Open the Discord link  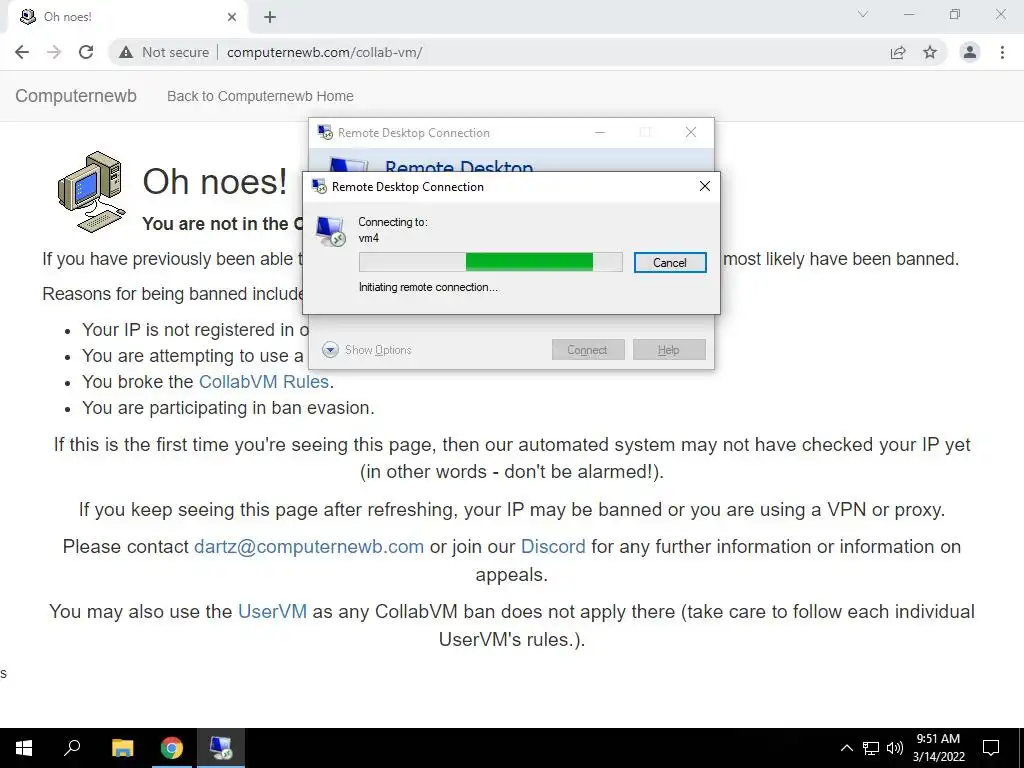pyautogui.click(x=553, y=547)
